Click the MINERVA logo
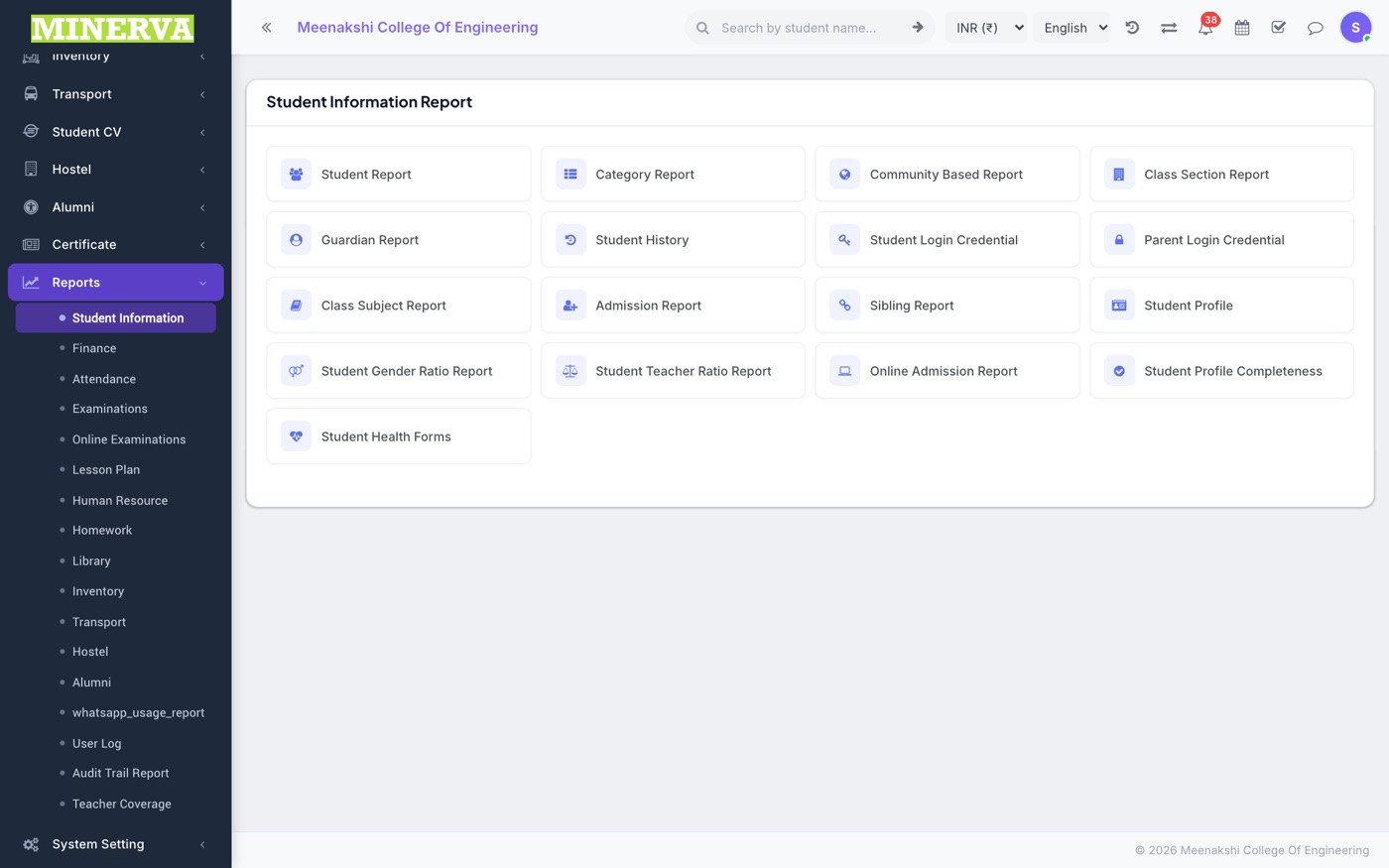Screen dimensions: 1389x868 tap(112, 29)
